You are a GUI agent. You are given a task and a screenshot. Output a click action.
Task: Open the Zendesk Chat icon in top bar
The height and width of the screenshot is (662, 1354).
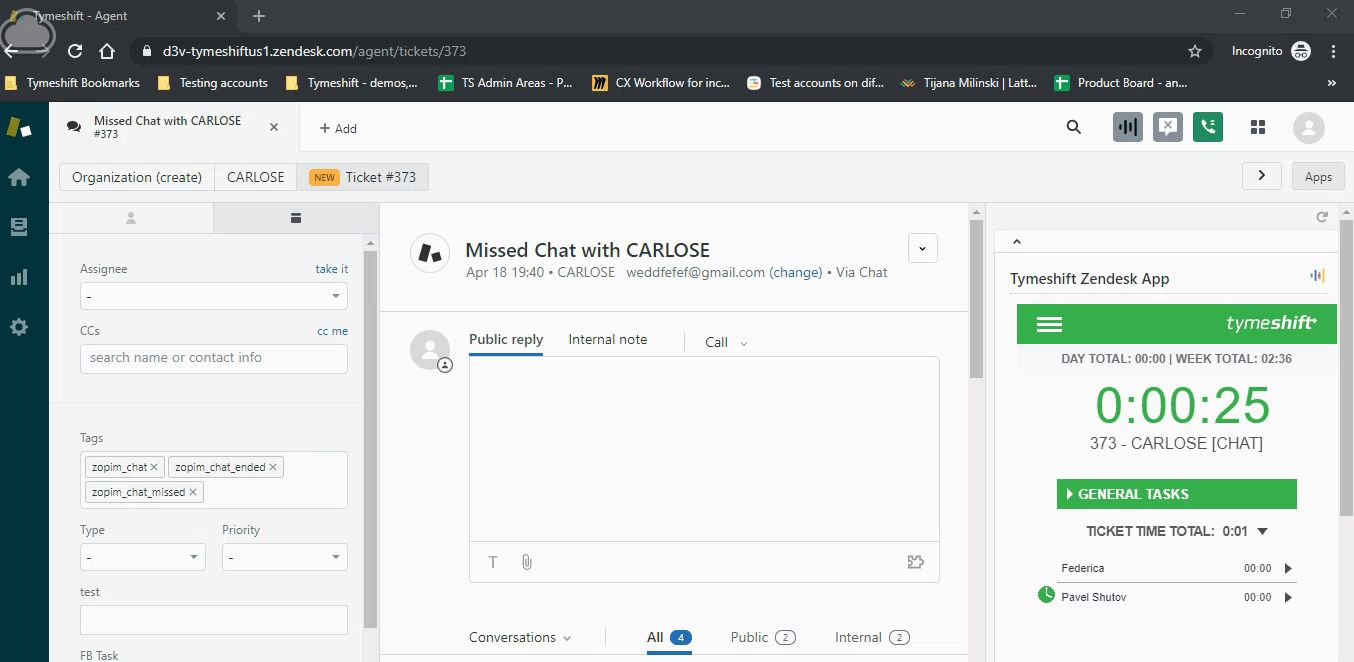pos(1167,127)
